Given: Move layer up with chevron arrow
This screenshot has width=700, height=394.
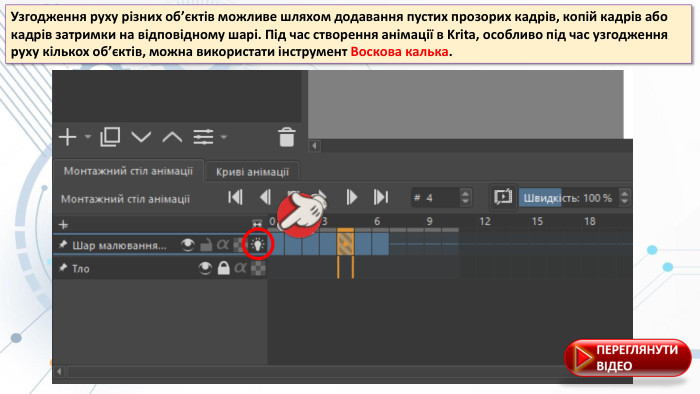Looking at the screenshot, I should coord(172,137).
